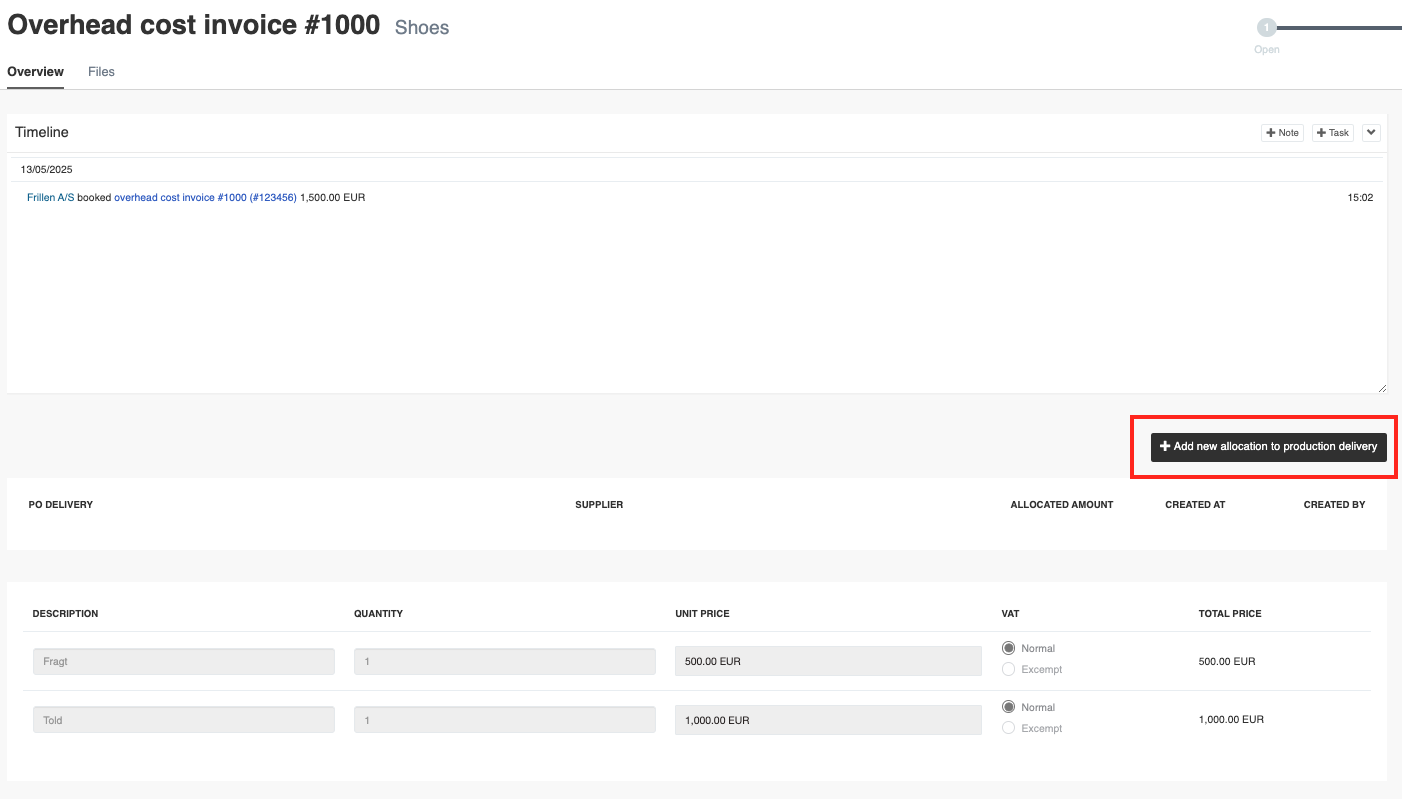The image size is (1402, 799).
Task: Click the Fragt description field
Action: (183, 662)
